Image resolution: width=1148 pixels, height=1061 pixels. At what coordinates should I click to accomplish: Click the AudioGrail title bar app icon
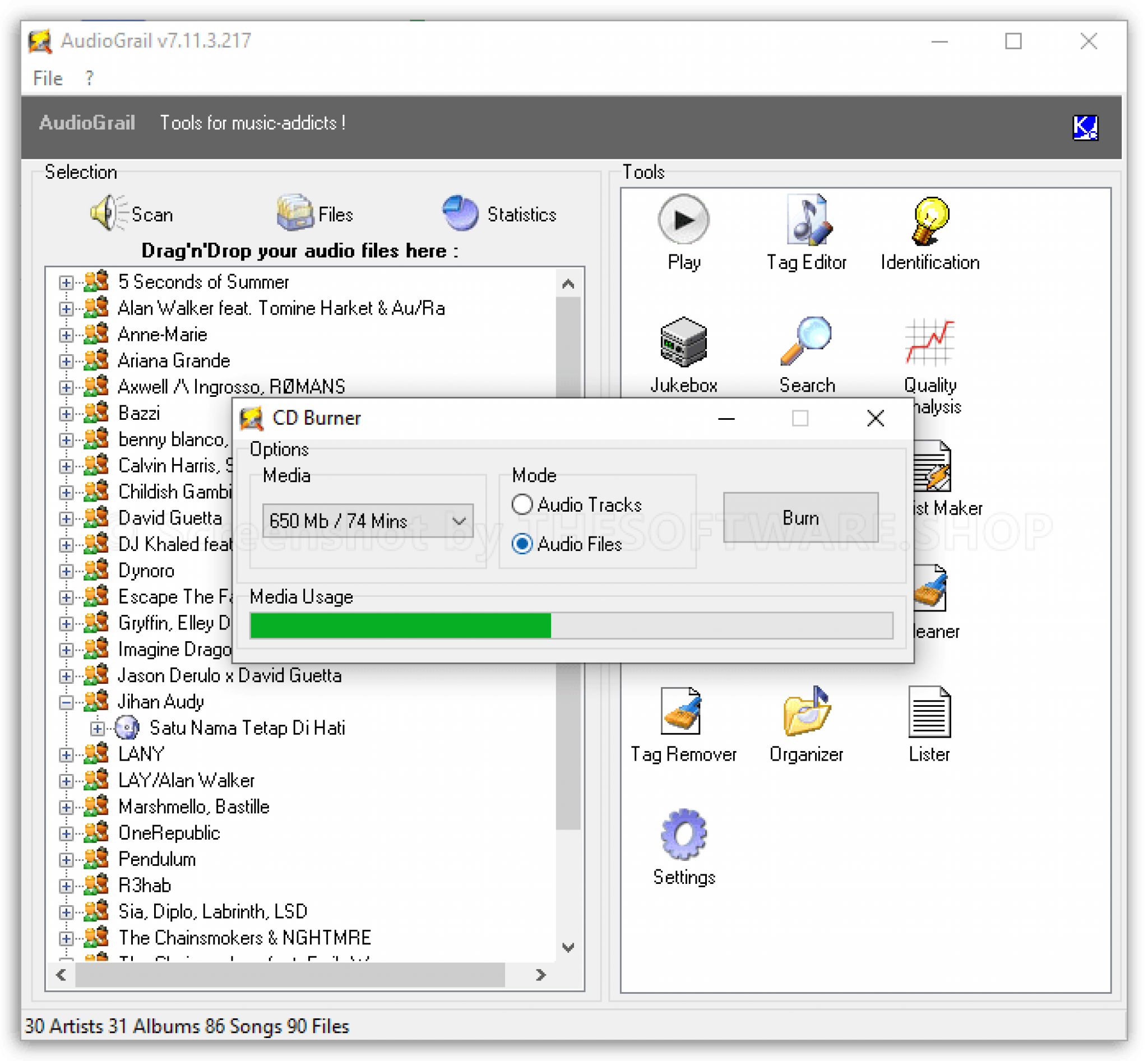click(40, 41)
